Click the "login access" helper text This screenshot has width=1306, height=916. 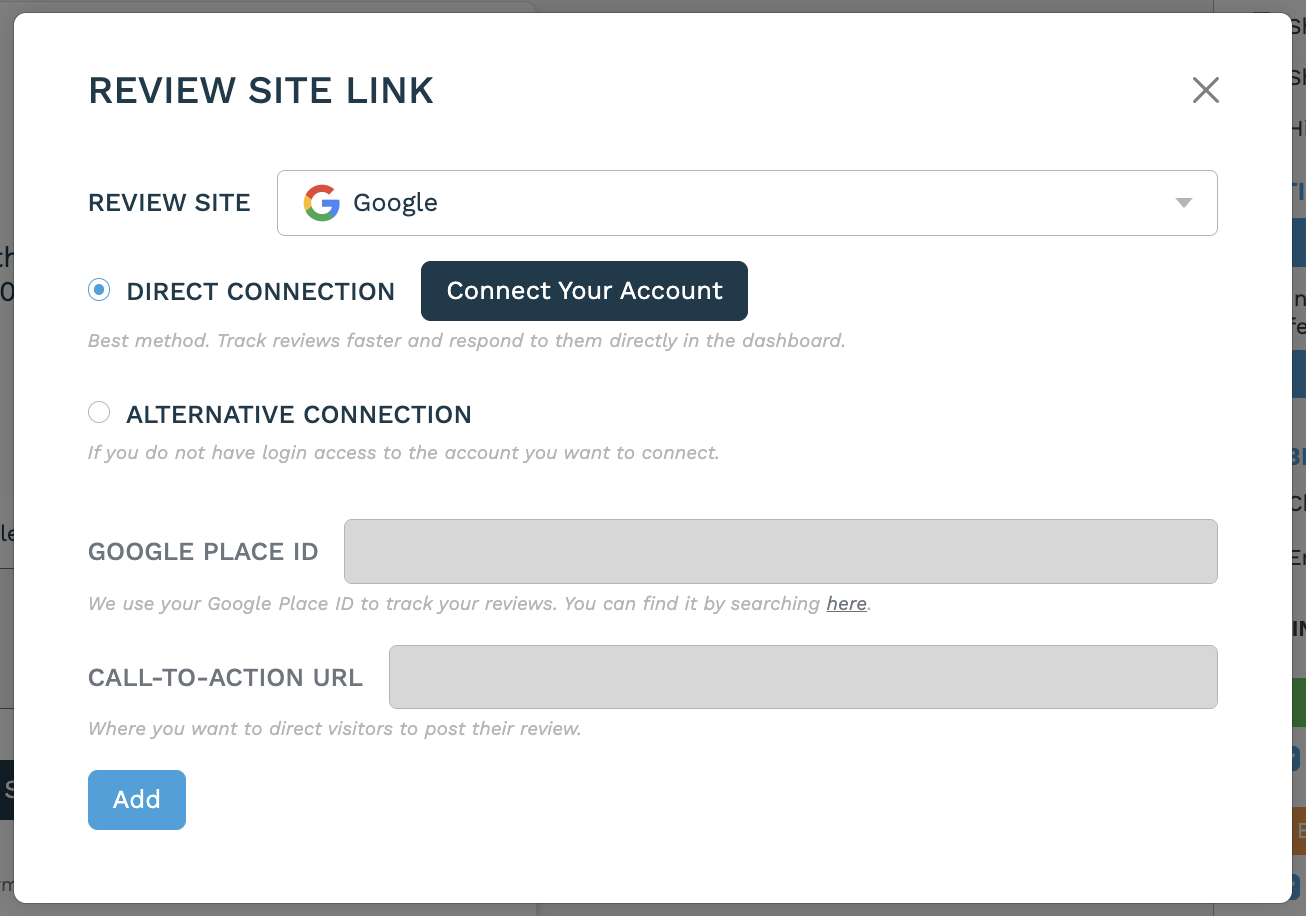pyautogui.click(x=403, y=453)
